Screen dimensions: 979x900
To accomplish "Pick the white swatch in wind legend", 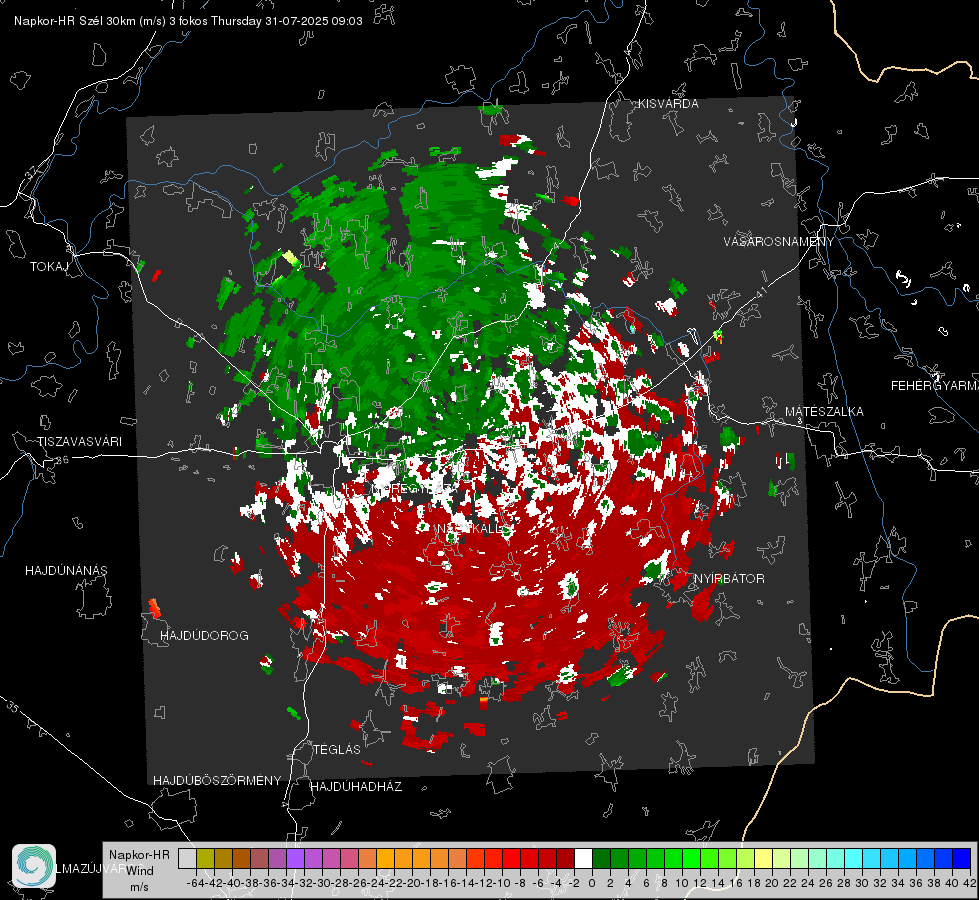I will pyautogui.click(x=583, y=858).
